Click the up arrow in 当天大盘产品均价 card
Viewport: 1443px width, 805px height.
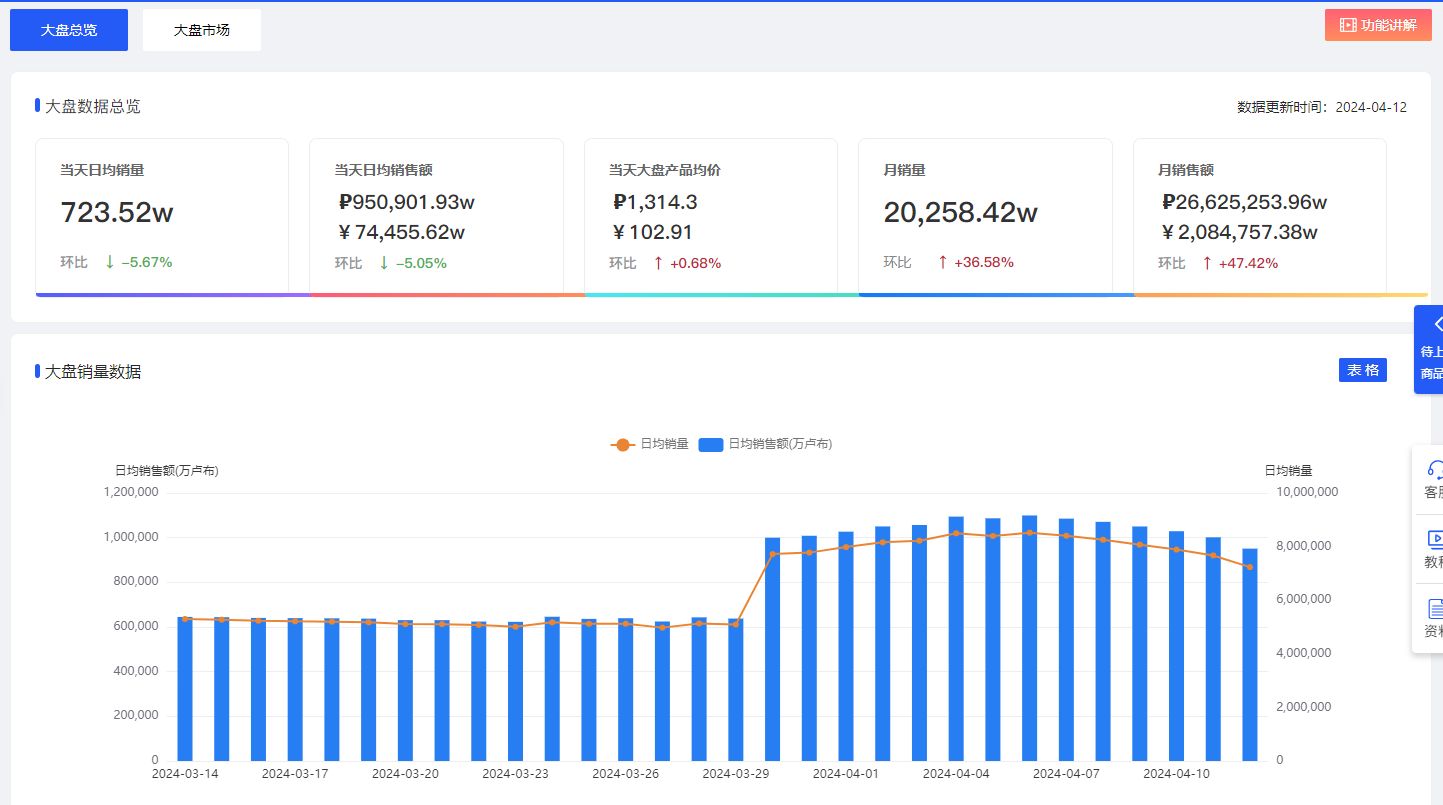point(658,262)
